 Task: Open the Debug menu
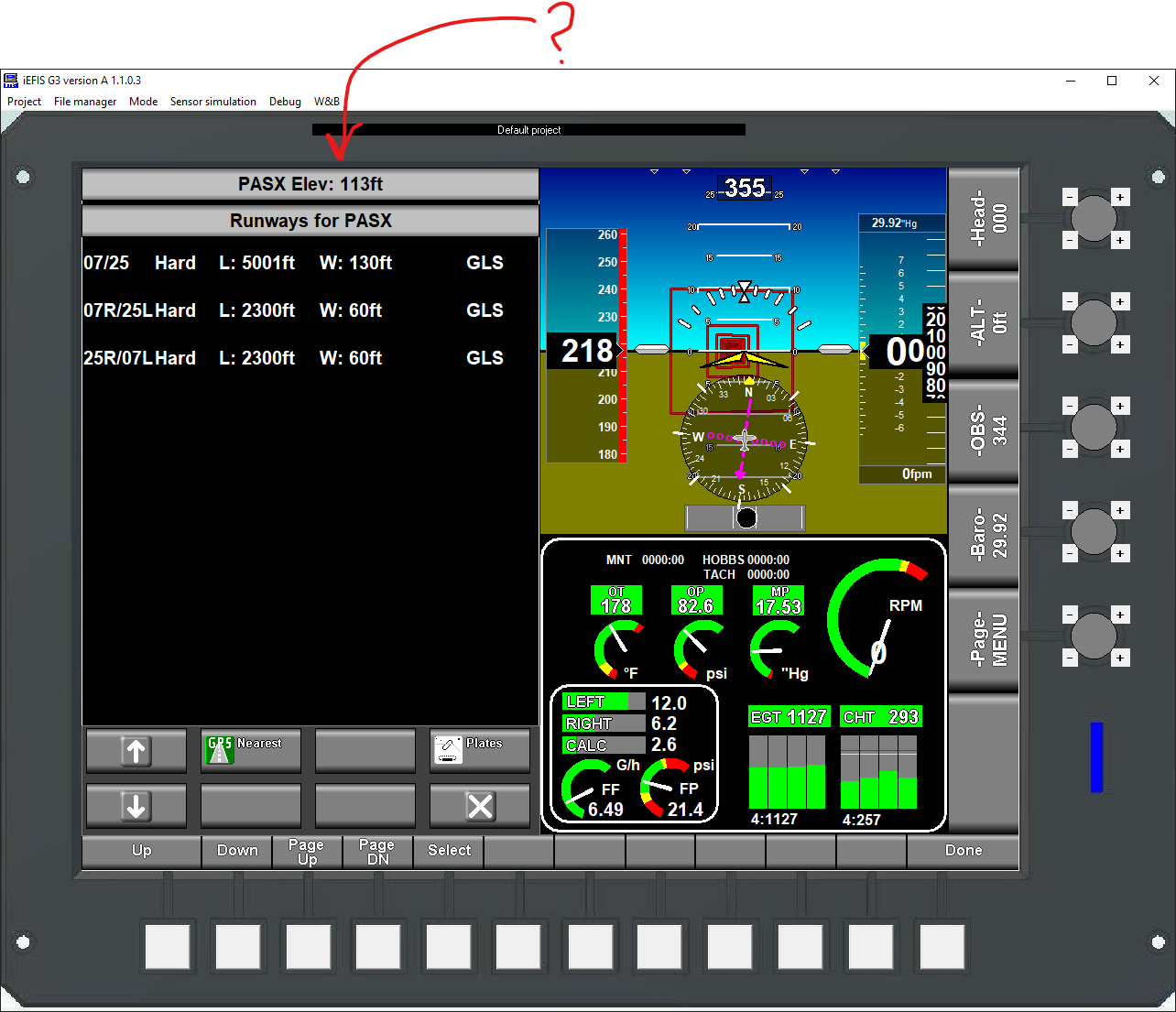coord(285,102)
